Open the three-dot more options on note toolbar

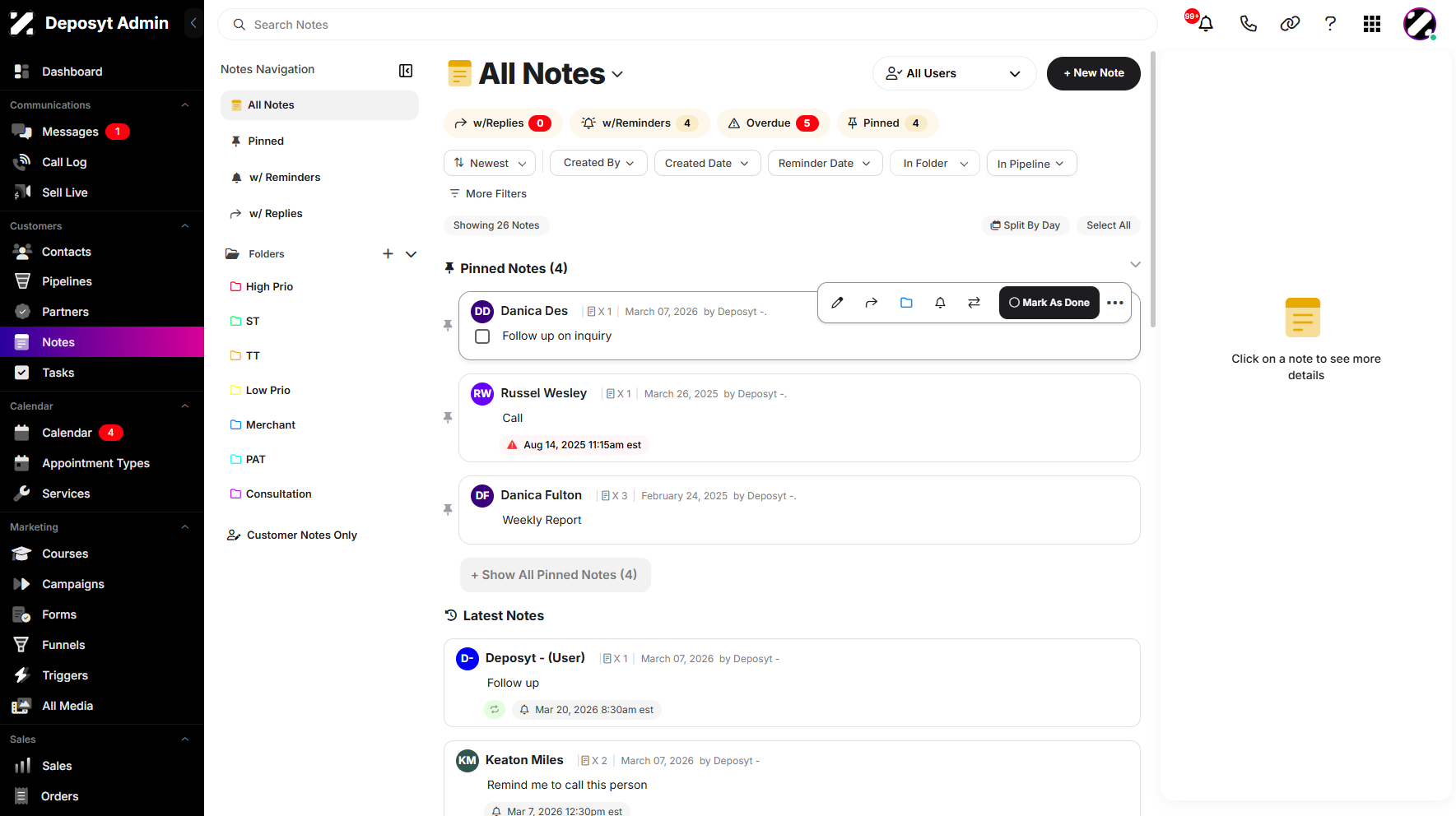(x=1115, y=303)
